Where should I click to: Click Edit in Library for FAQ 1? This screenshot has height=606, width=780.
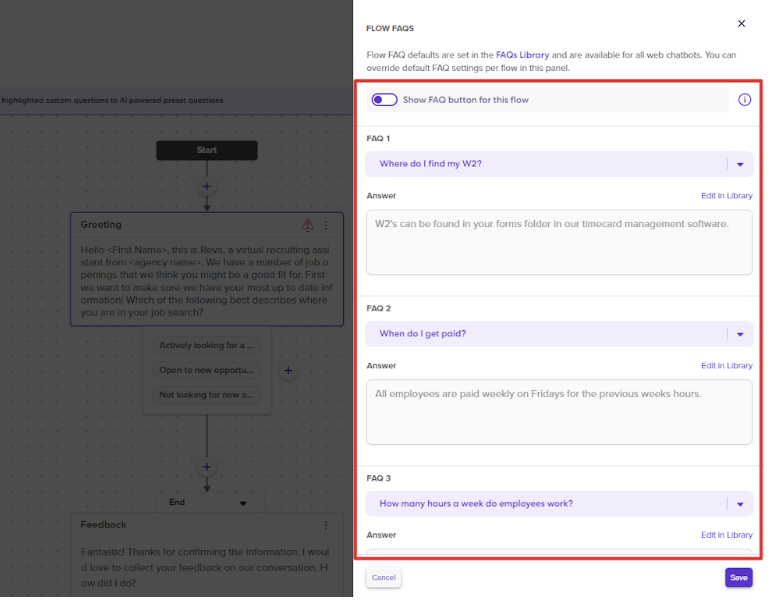(727, 196)
